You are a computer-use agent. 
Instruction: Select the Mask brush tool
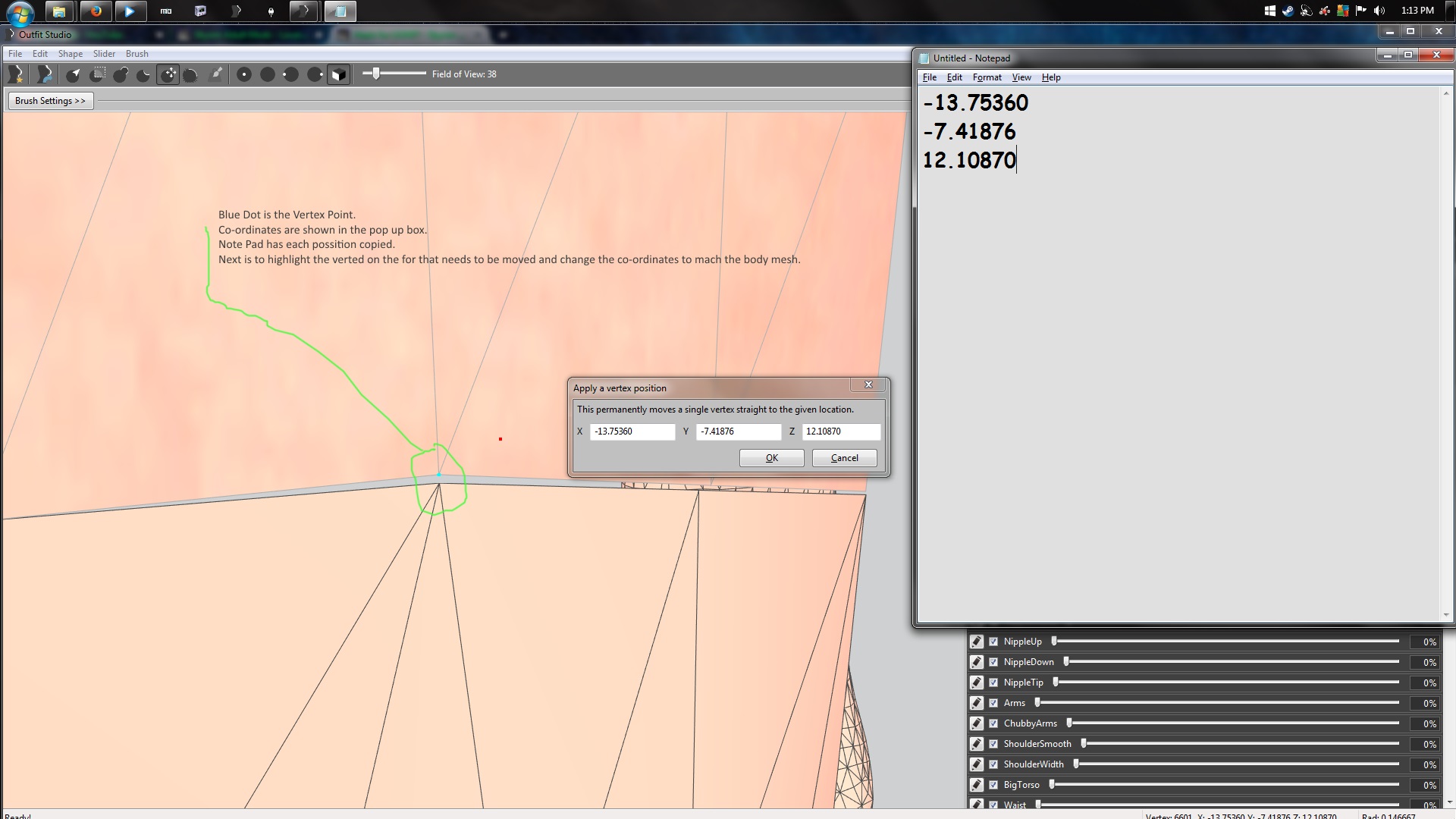97,74
